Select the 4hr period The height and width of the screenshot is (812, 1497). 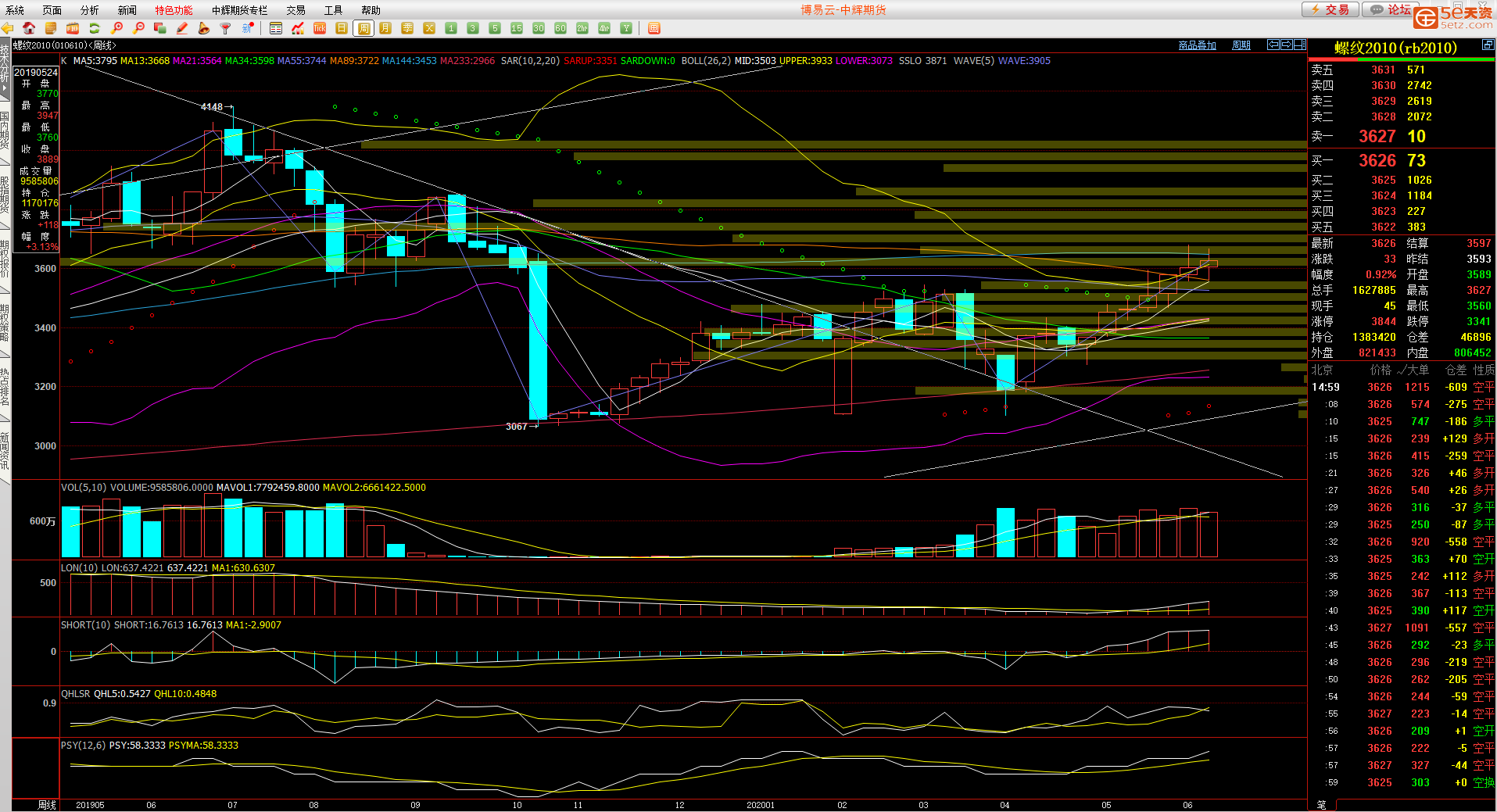click(604, 28)
